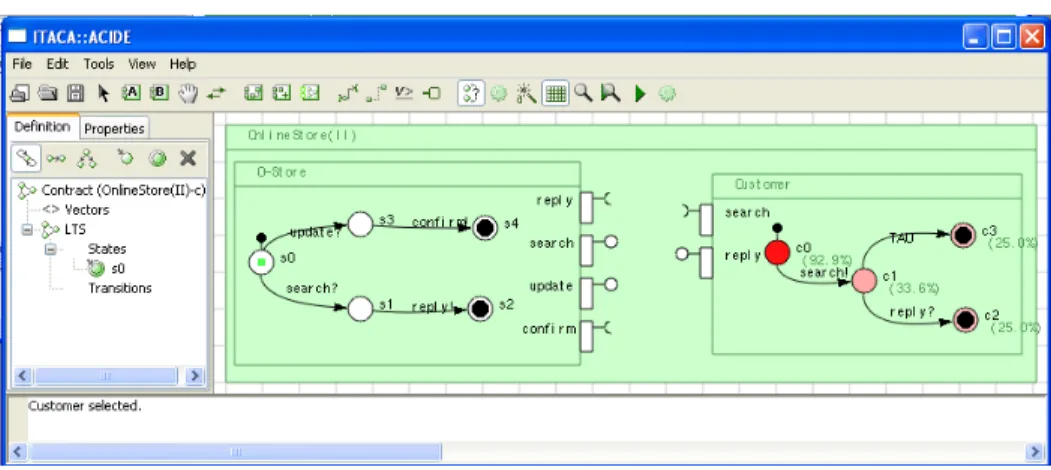This screenshot has width=1051, height=470.
Task: Click the port connector toolbar icon
Action: pos(432,93)
